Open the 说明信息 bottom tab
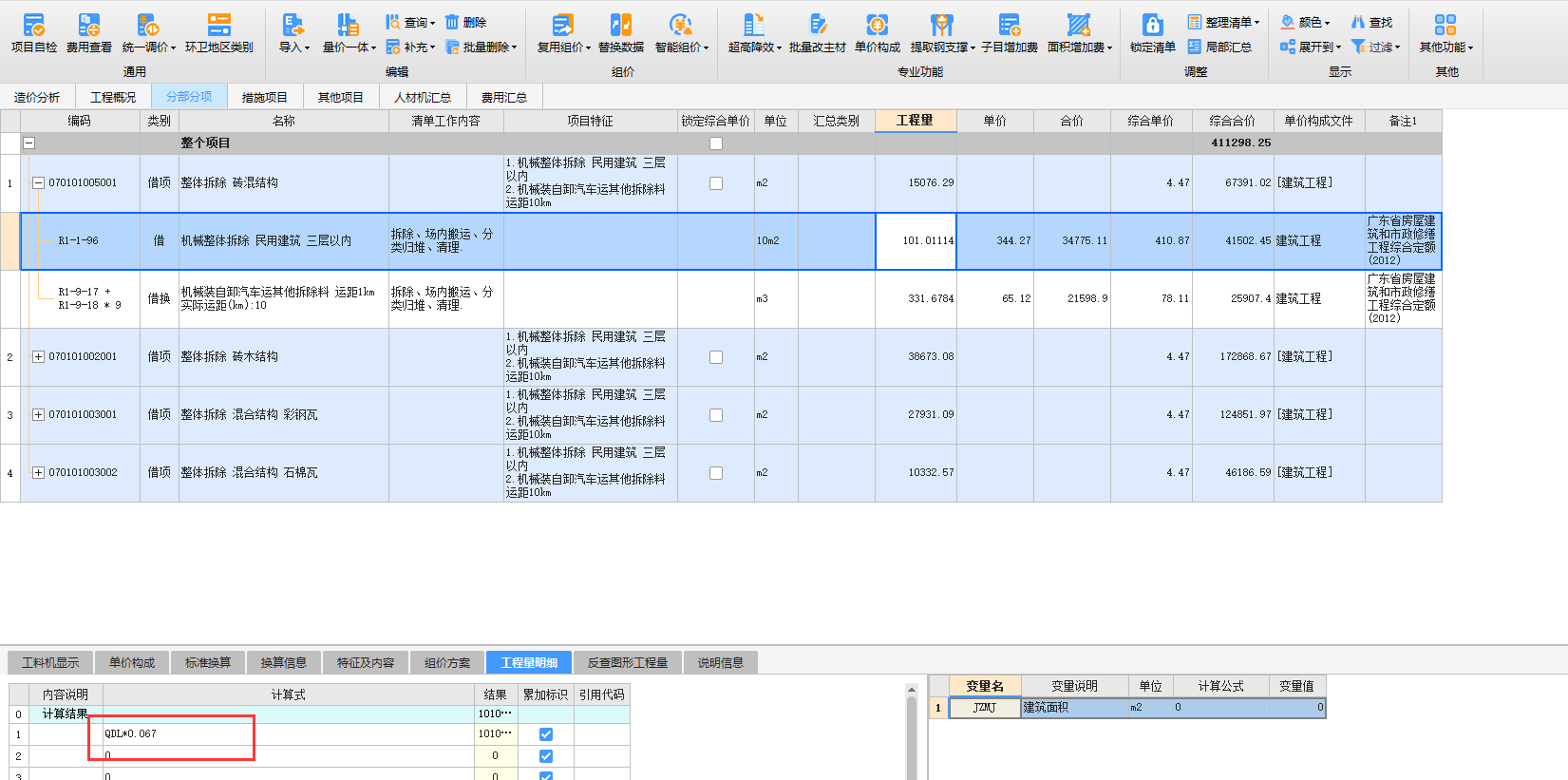 [721, 662]
